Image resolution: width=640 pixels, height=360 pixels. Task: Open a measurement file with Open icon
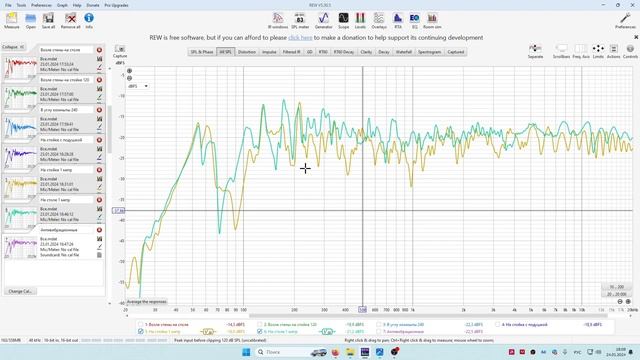(31, 20)
